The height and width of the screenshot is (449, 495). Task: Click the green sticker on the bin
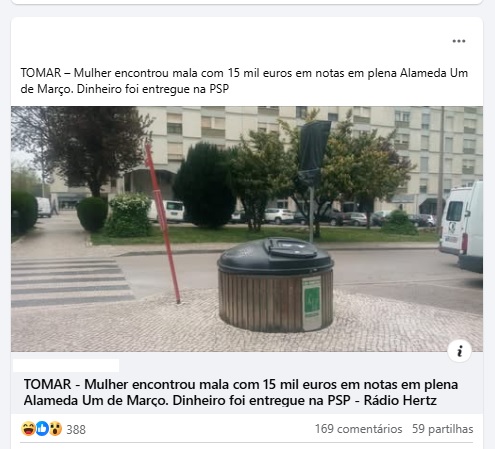pos(312,302)
